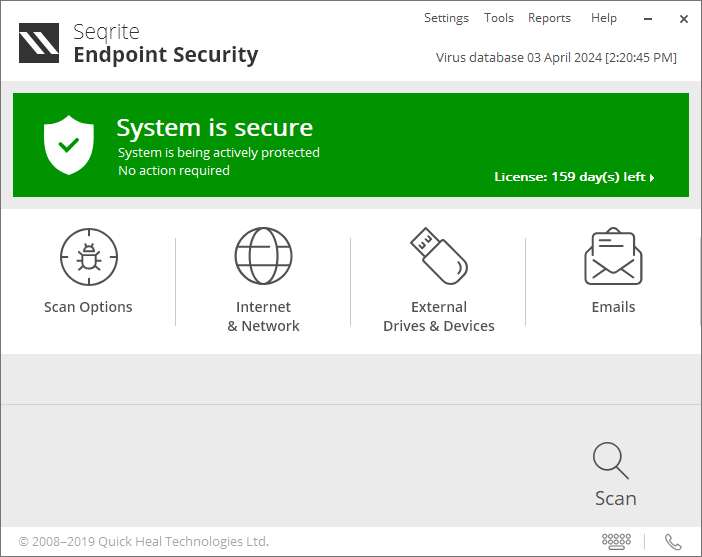
Task: Click the Internet & Network globe icon
Action: 263,256
